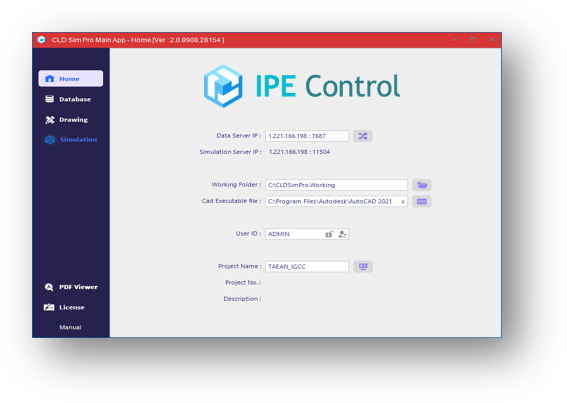The height and width of the screenshot is (403, 567).
Task: Open the License page
Action: tap(71, 307)
